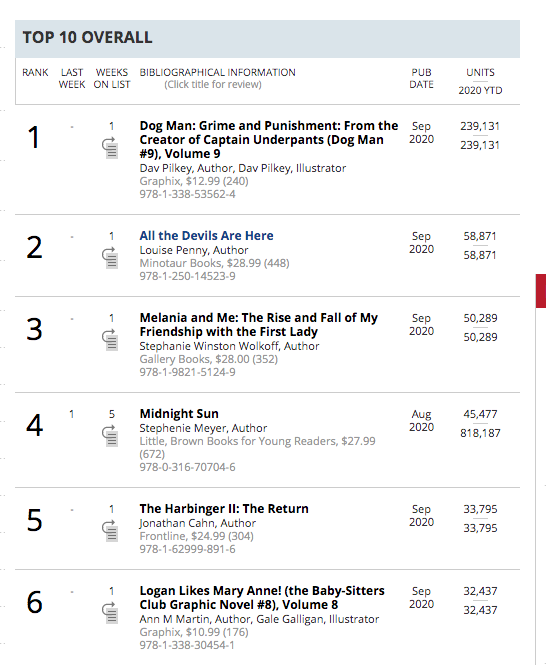The image size is (546, 665).
Task: Click the list icon beside Dog Man
Action: point(110,148)
